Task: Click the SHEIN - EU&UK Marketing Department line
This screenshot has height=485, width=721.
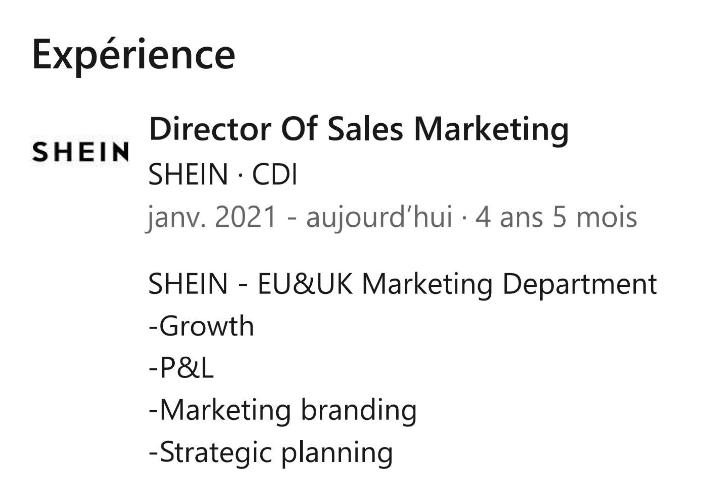Action: tap(403, 284)
